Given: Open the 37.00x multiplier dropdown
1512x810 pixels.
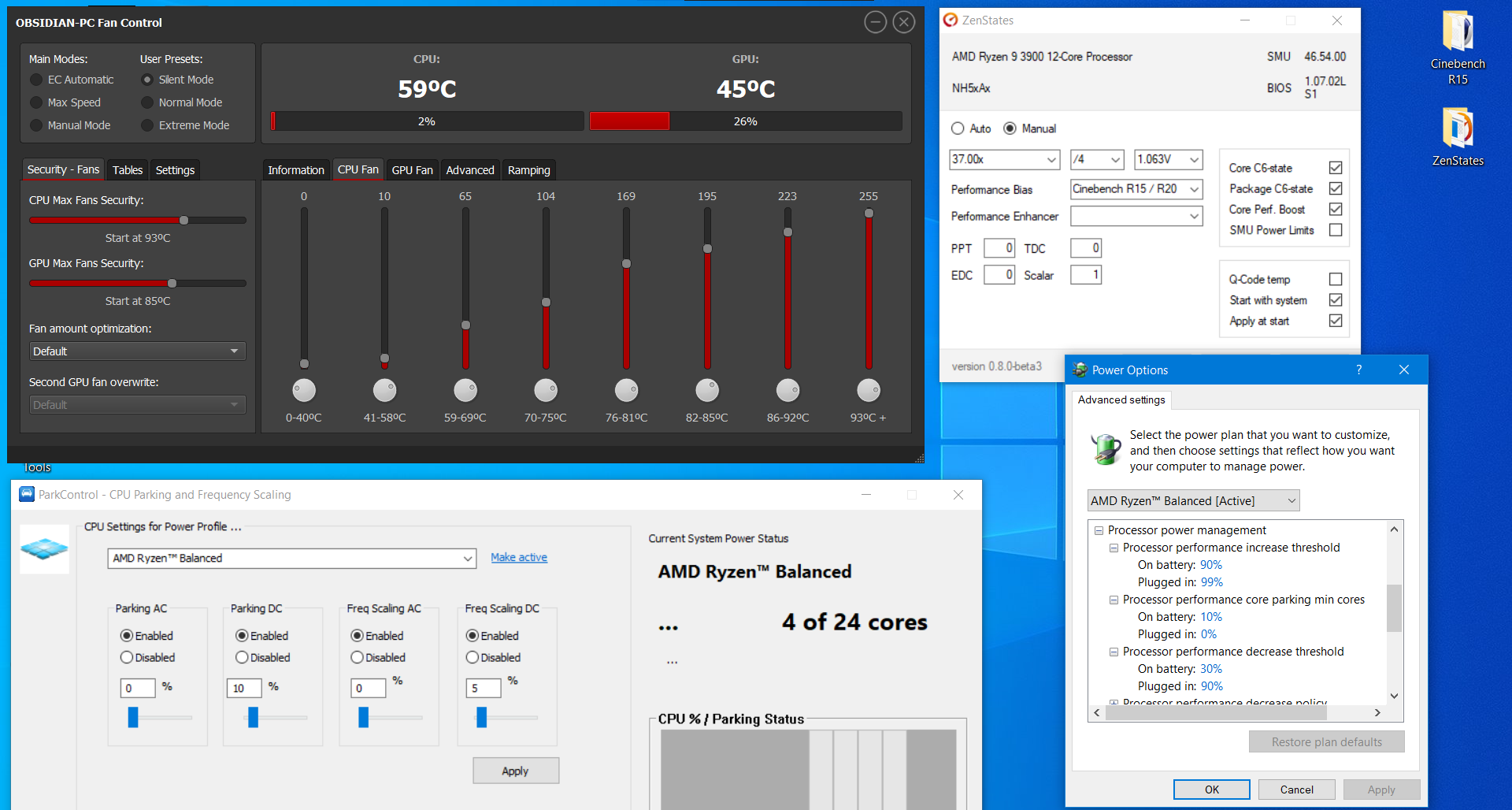Looking at the screenshot, I should (1005, 159).
